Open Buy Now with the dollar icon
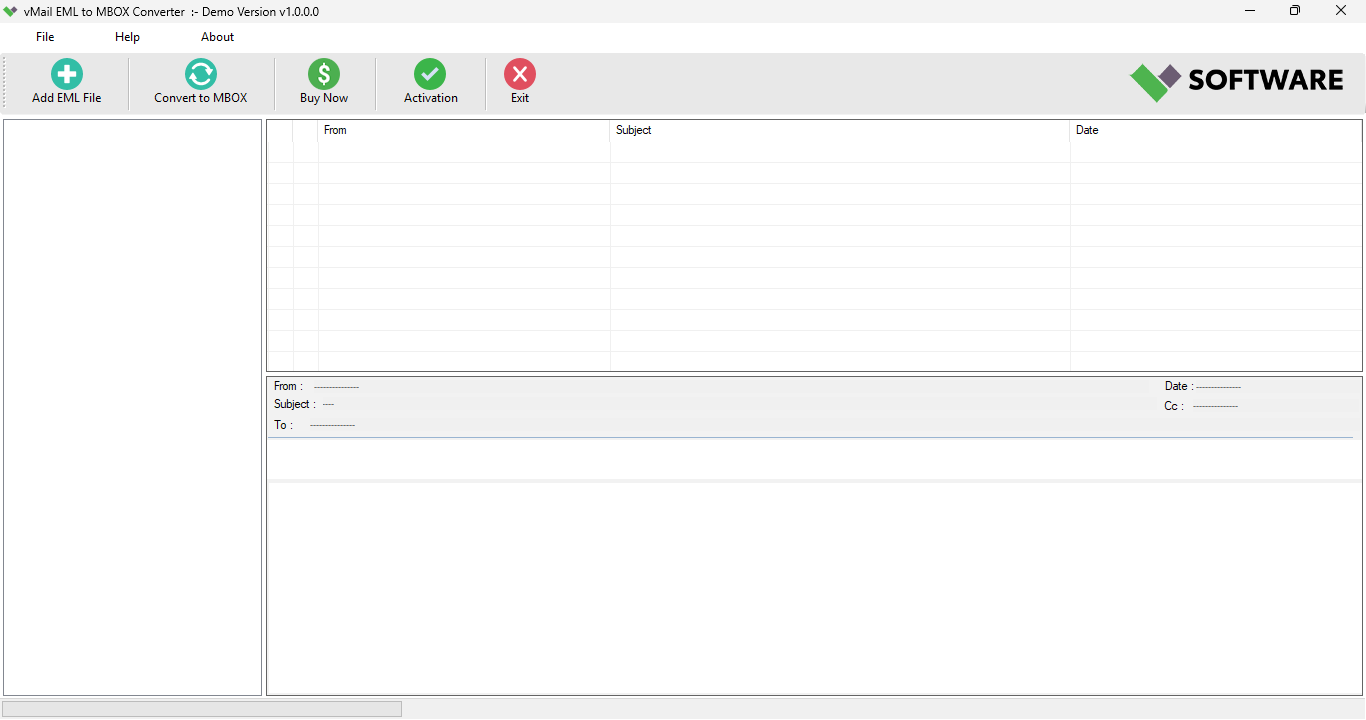 323,73
